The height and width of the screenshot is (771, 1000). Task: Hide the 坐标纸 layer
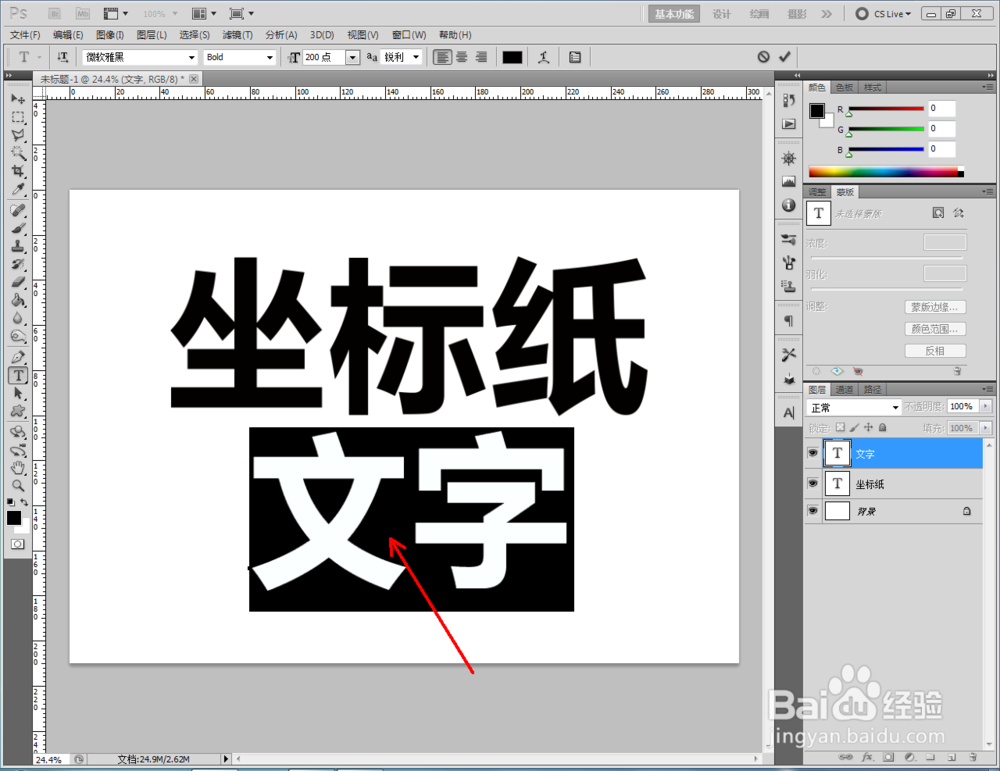[x=813, y=483]
